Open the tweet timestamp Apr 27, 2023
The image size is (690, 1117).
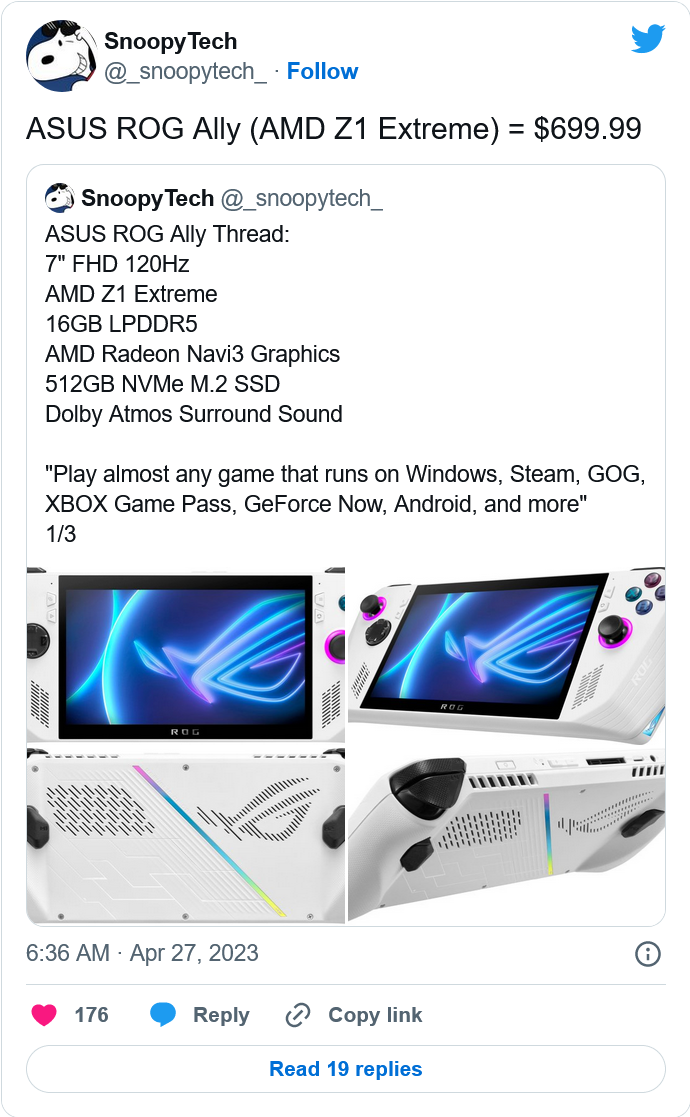click(x=142, y=953)
